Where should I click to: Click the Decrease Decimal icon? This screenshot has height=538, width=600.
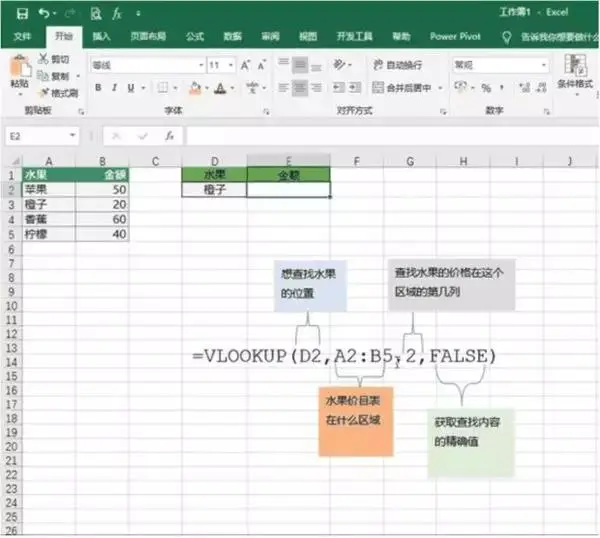(x=541, y=88)
